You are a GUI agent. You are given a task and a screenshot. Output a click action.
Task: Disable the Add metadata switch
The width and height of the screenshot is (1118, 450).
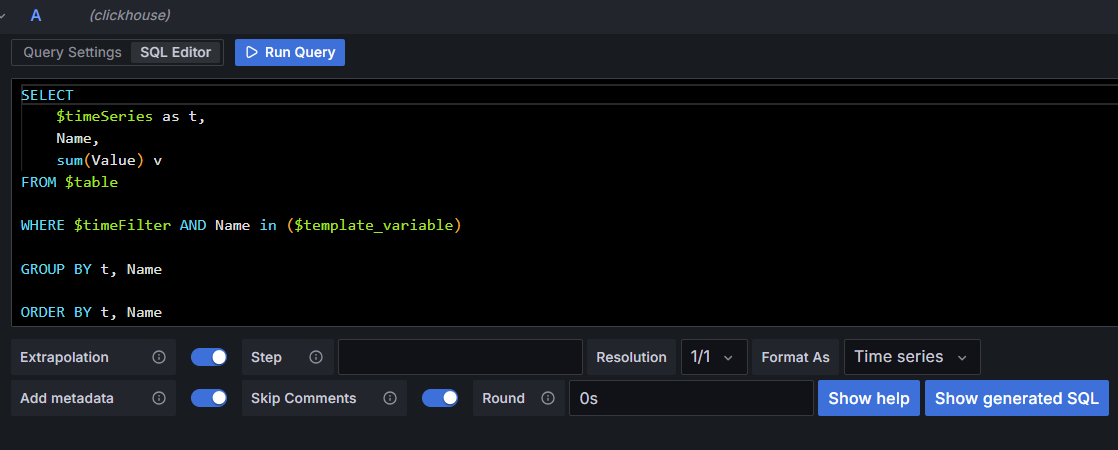point(209,398)
